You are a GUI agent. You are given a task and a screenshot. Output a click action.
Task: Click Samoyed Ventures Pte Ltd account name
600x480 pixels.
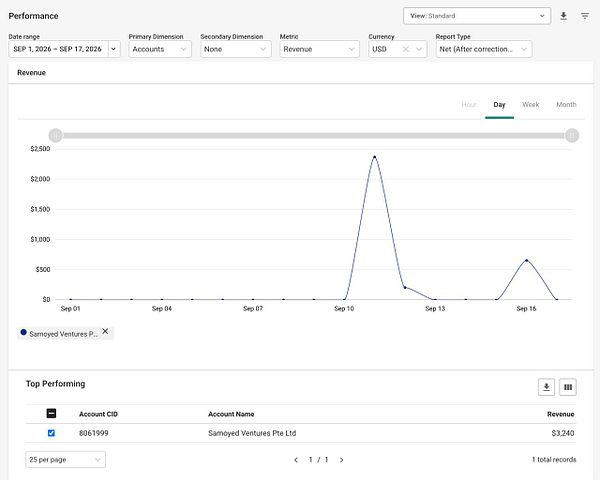(252, 433)
